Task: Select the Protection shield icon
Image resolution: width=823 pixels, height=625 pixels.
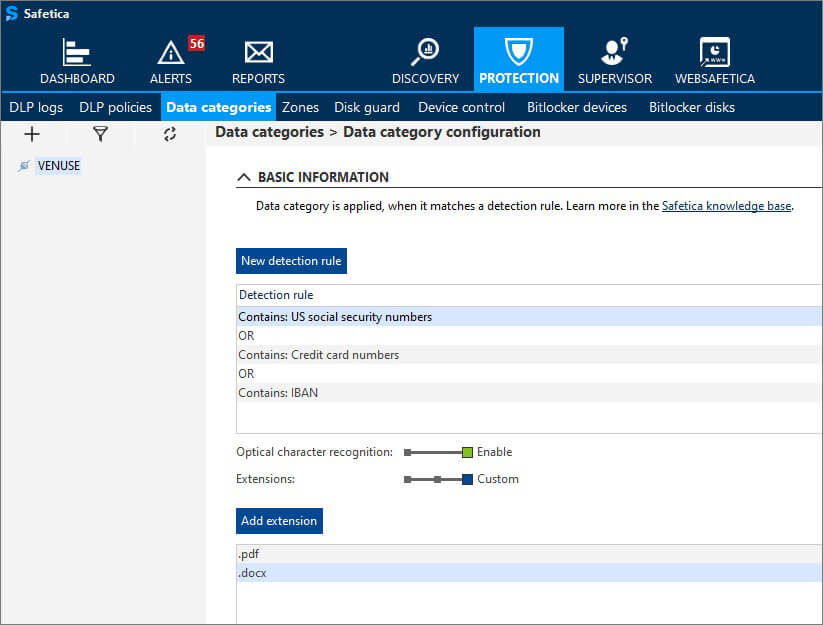Action: coord(519,51)
